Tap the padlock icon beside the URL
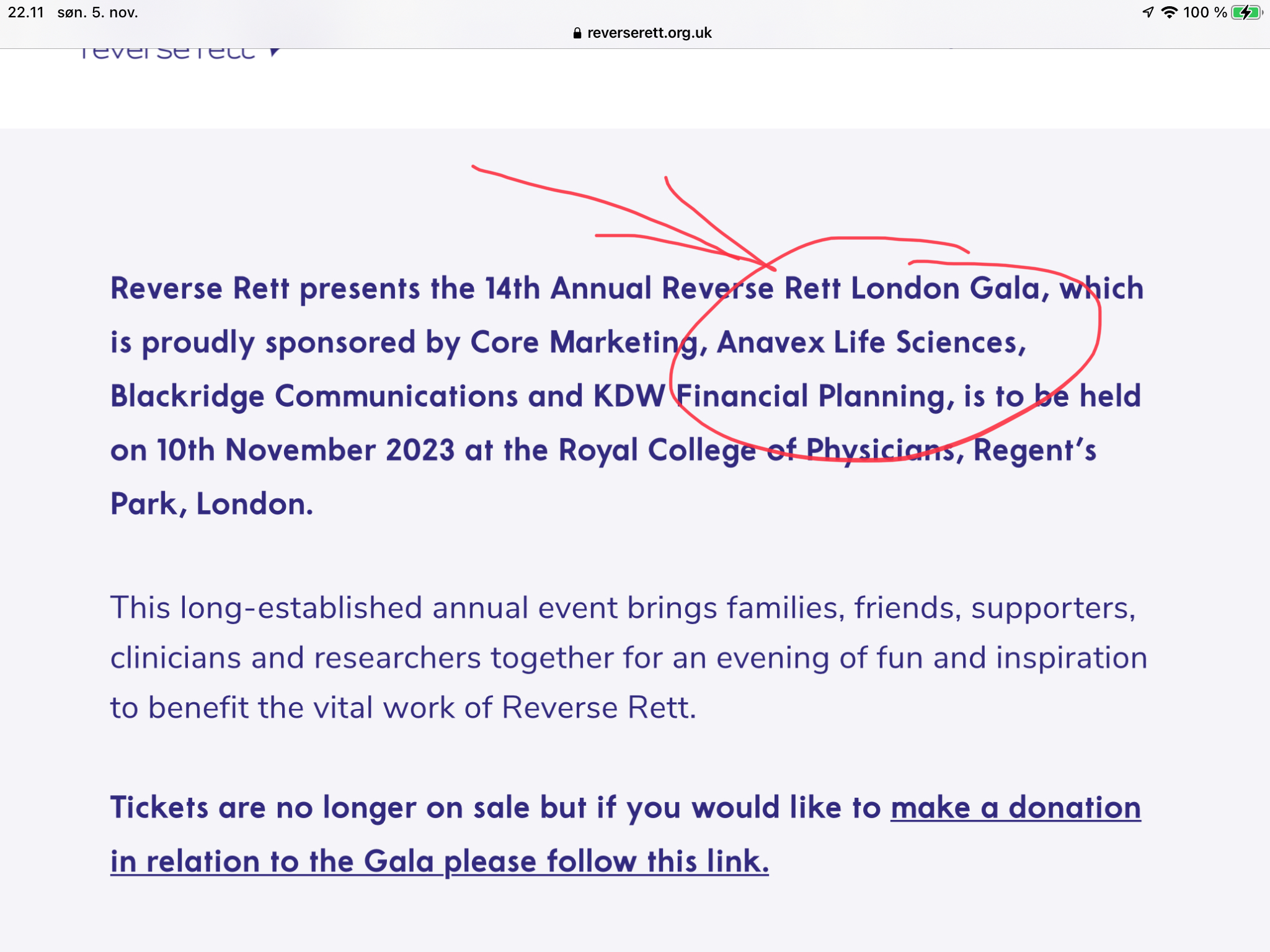Image resolution: width=1270 pixels, height=952 pixels. (577, 33)
